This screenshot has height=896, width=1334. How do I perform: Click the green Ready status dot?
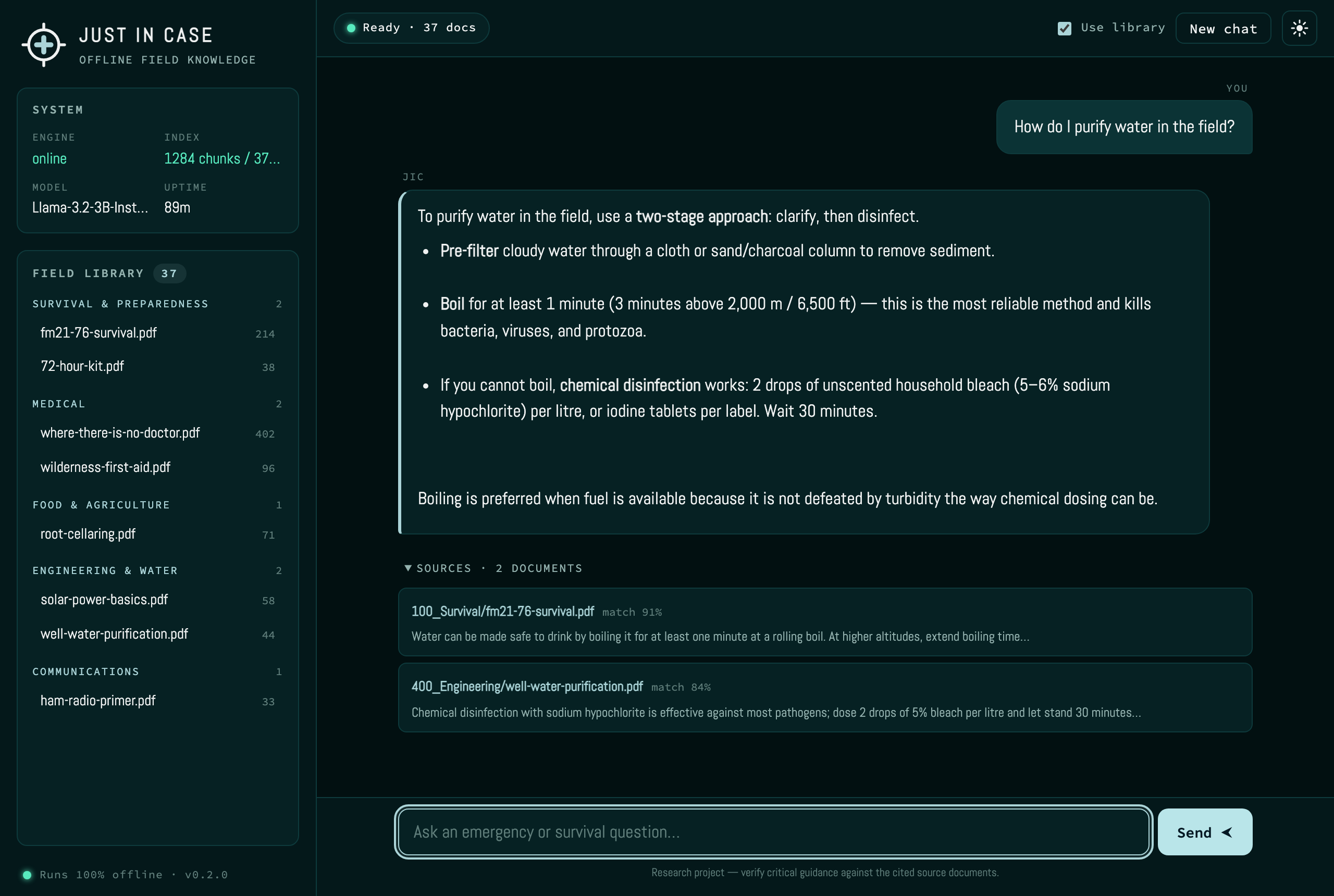tap(351, 28)
